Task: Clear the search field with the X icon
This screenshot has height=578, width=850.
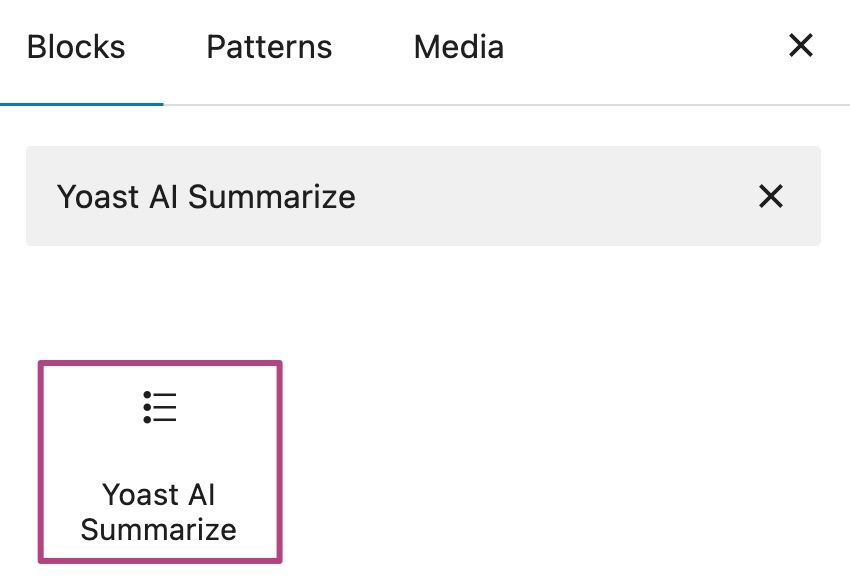Action: [x=770, y=196]
